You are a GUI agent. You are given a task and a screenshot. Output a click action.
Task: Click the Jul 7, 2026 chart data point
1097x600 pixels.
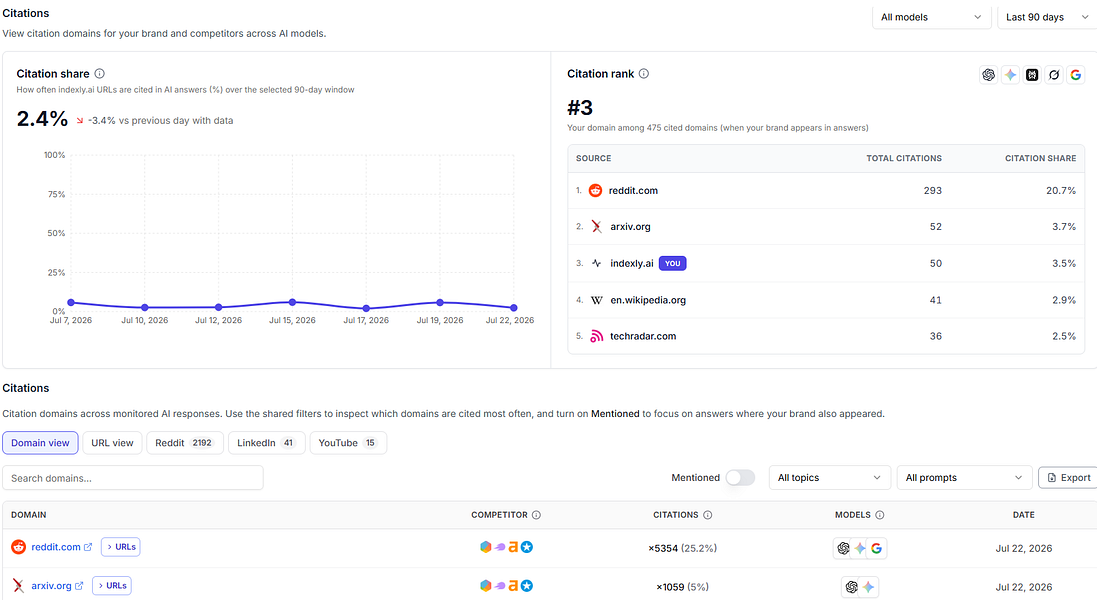(x=71, y=303)
